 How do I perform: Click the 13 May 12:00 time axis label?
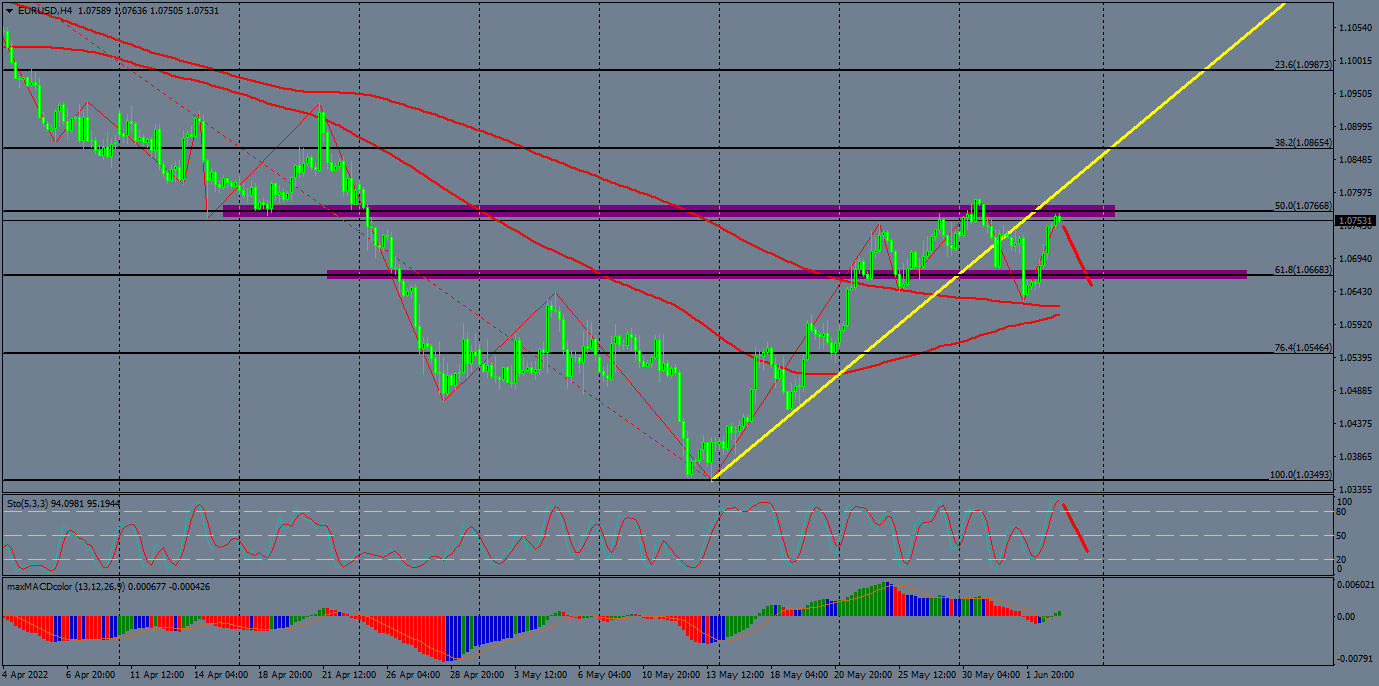[x=734, y=675]
